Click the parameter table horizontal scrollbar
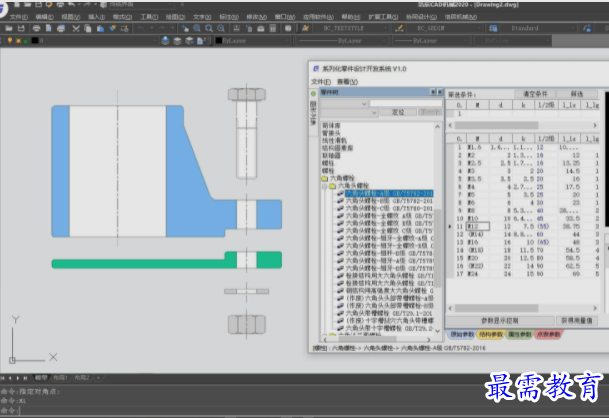 pos(522,308)
